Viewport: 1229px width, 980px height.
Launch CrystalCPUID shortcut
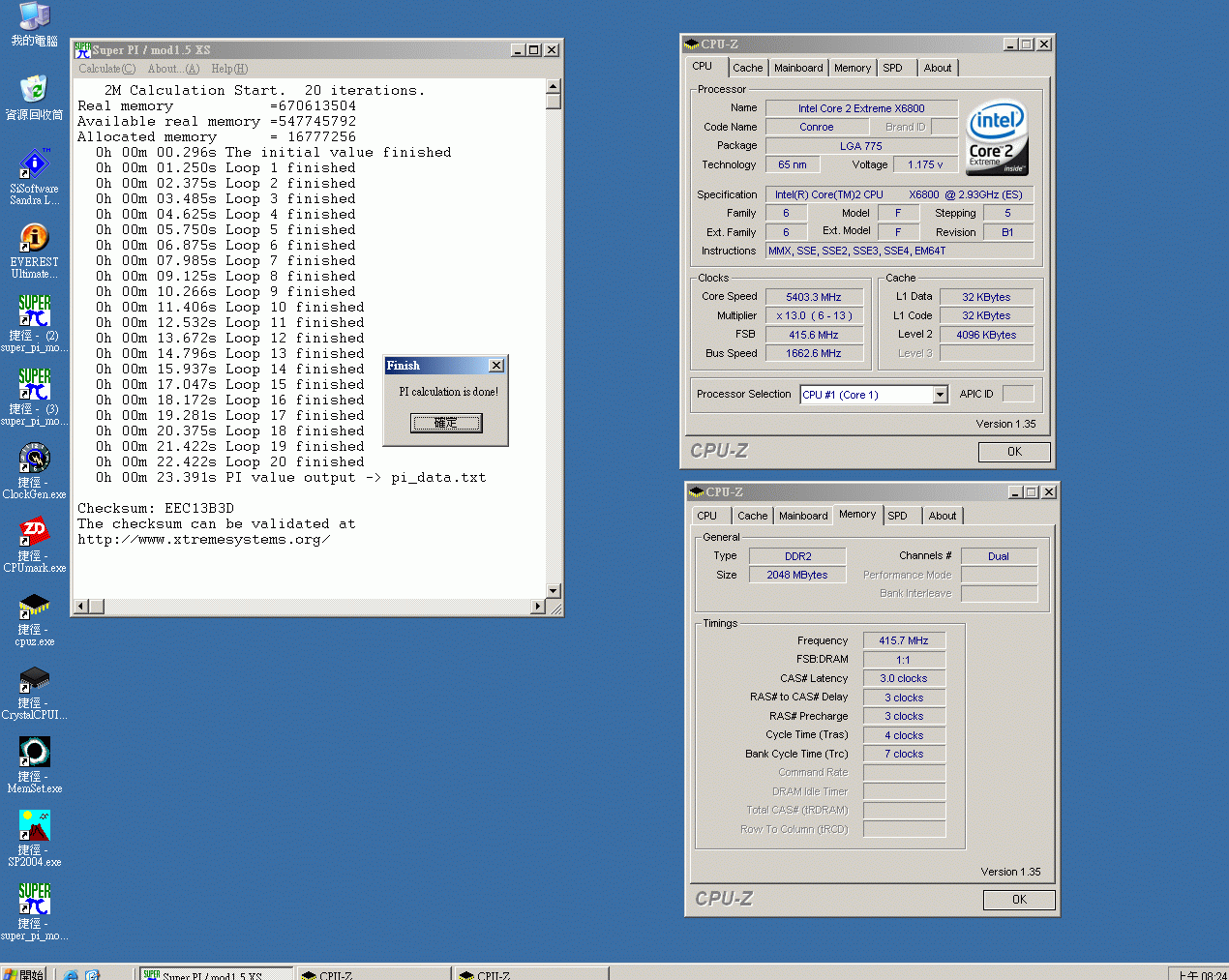[35, 692]
